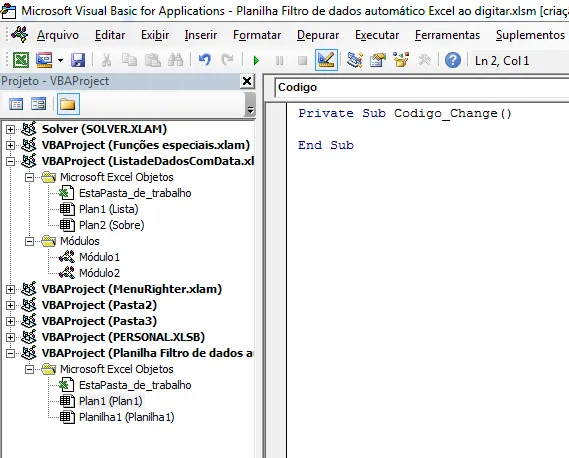Close the Projeto - VBAProject panel

click(247, 81)
